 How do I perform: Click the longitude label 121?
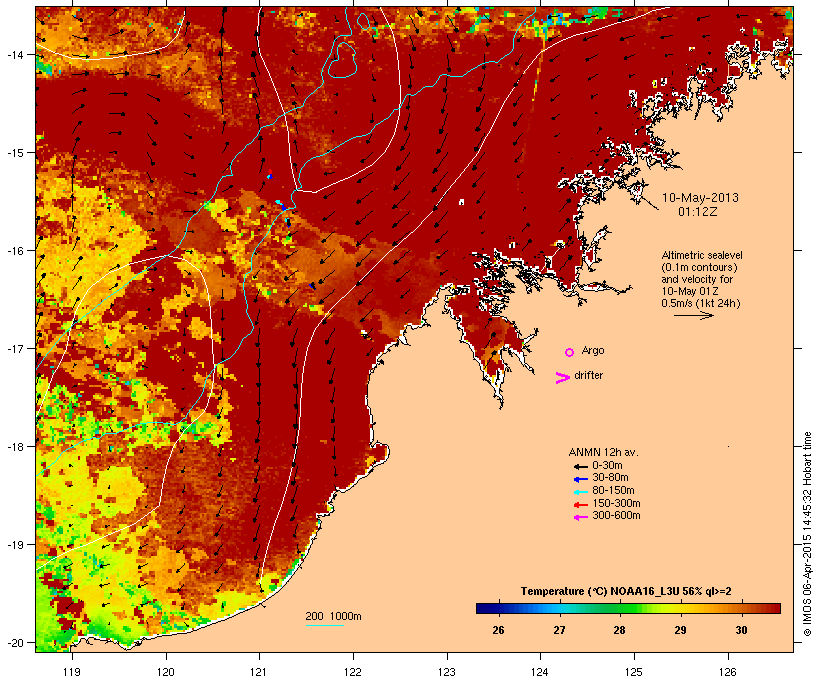259,672
